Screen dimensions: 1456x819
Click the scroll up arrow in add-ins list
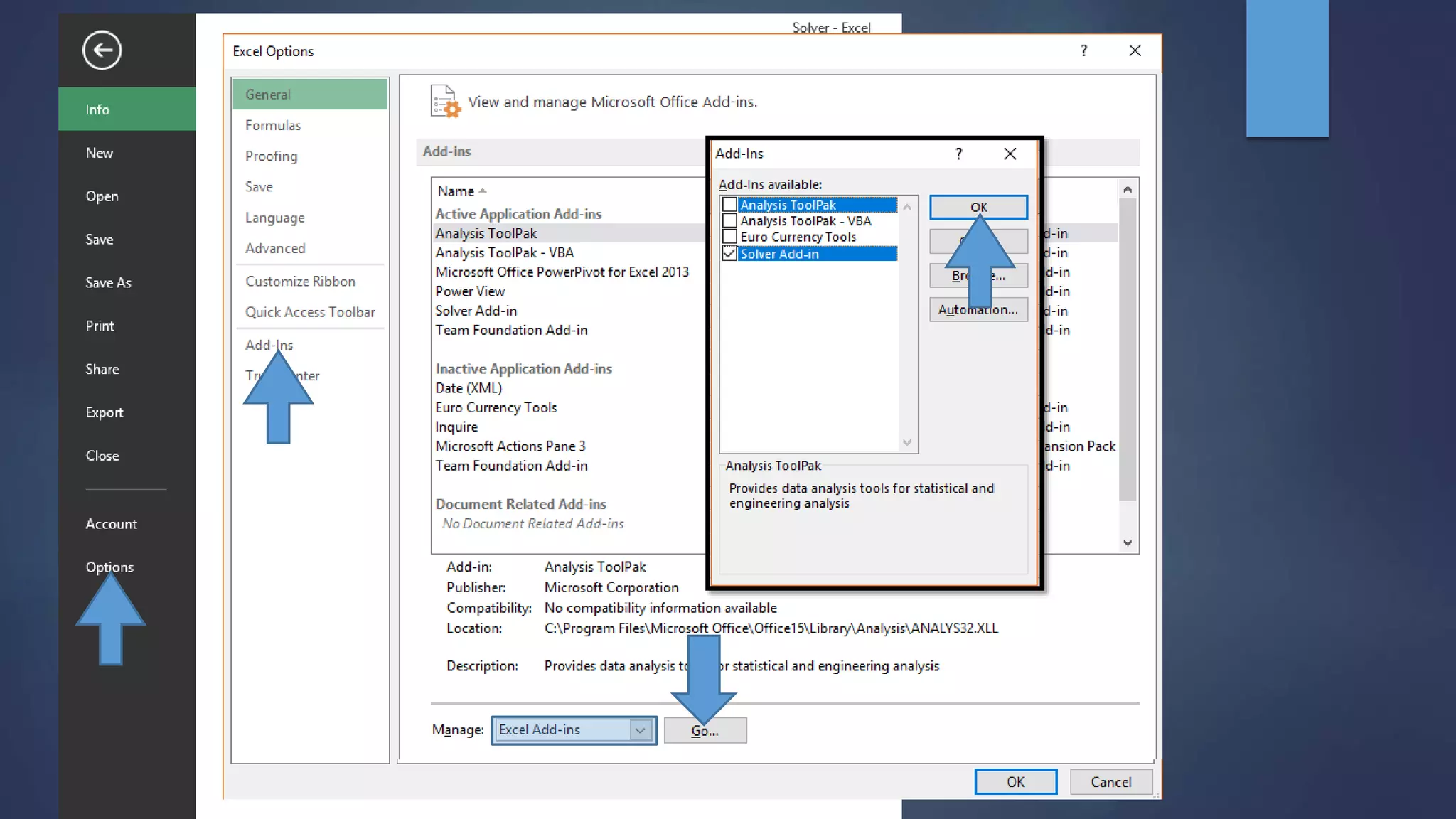[1127, 189]
